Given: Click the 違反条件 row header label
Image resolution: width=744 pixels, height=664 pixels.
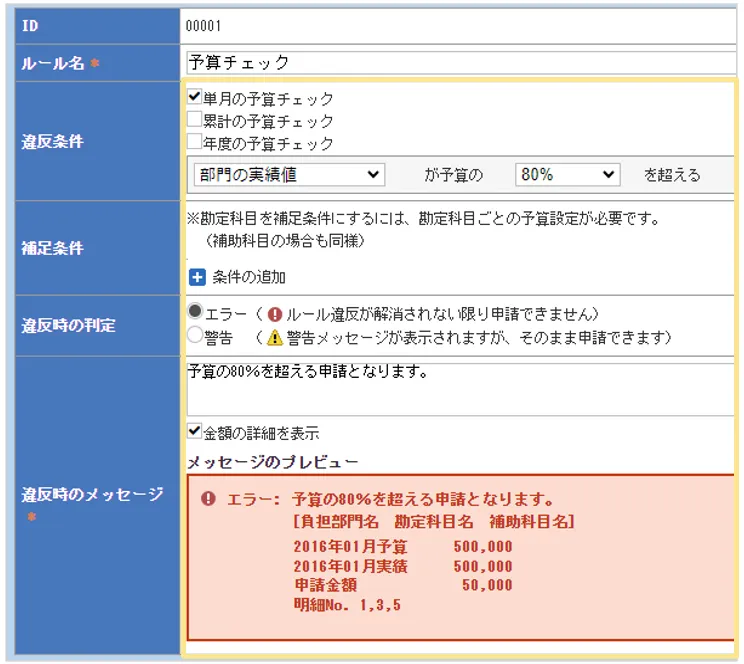Looking at the screenshot, I should (53, 141).
